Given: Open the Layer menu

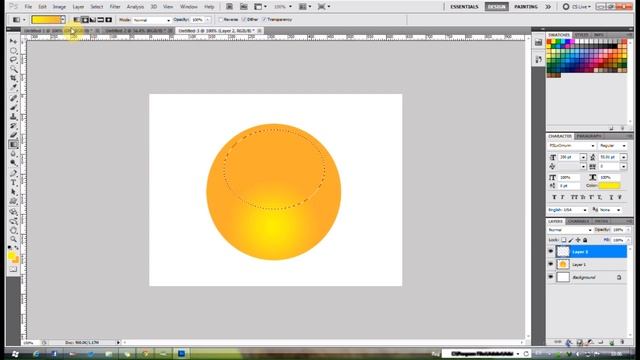Looking at the screenshot, I should [x=78, y=7].
